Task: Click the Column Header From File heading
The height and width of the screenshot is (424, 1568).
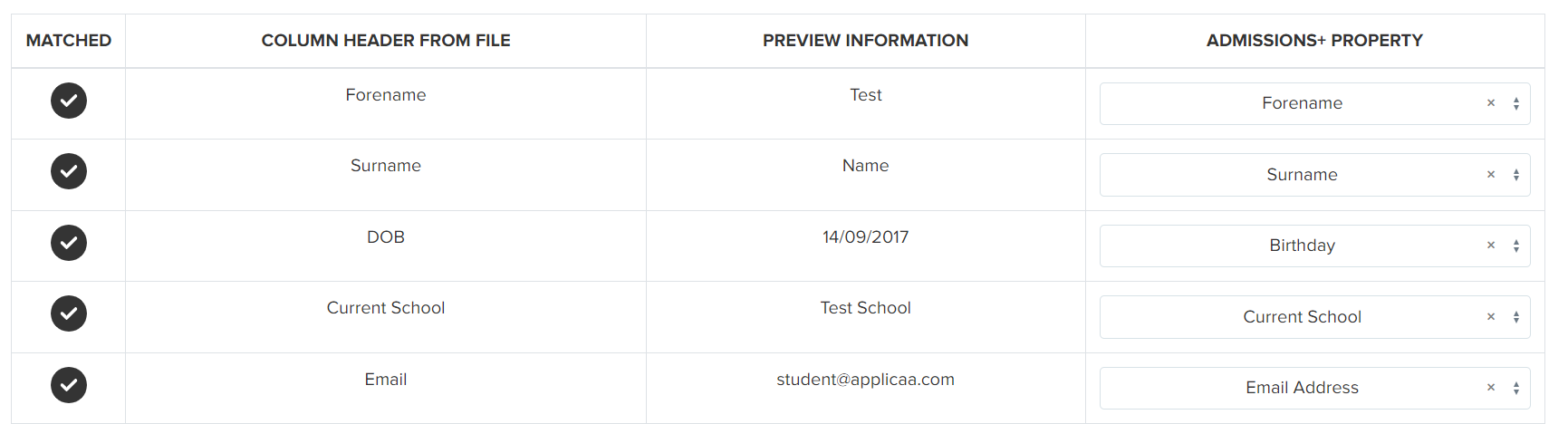Action: [x=386, y=41]
